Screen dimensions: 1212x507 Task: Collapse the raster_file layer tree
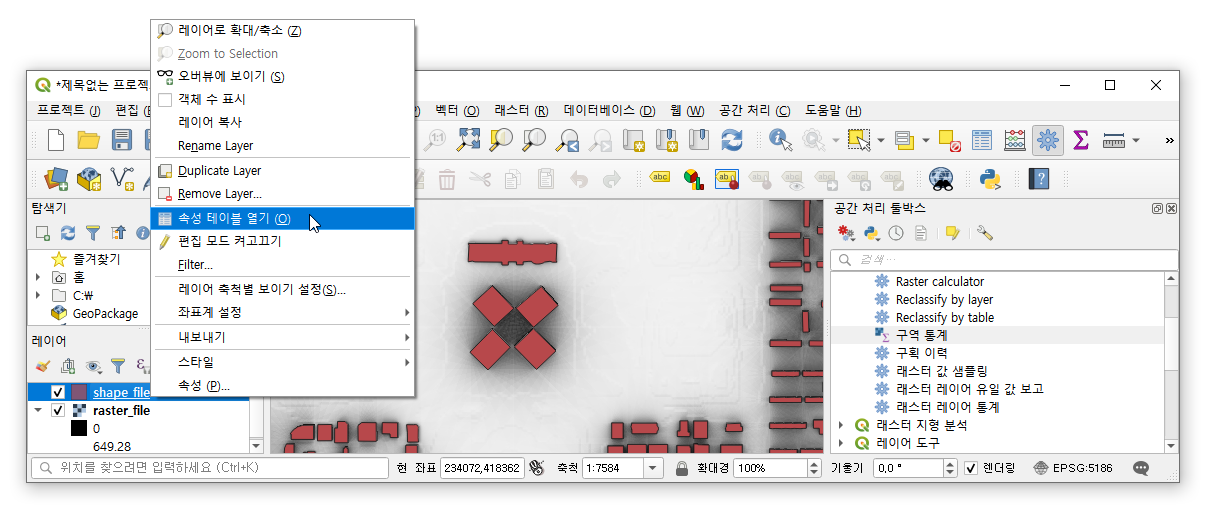[x=39, y=410]
